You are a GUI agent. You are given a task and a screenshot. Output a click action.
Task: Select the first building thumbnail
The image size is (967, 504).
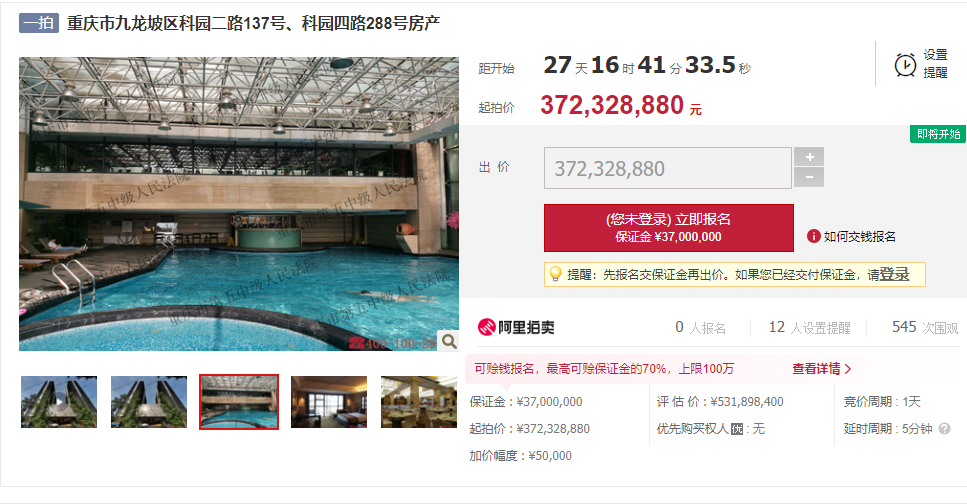(x=59, y=402)
